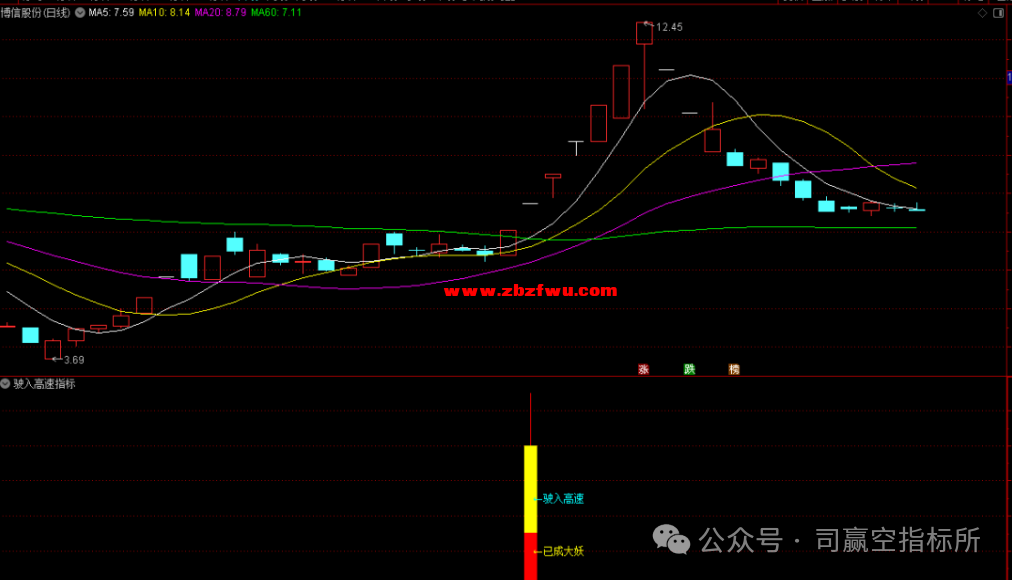1012x580 pixels.
Task: Select the candlestick at the 3.69 low
Action: click(53, 349)
